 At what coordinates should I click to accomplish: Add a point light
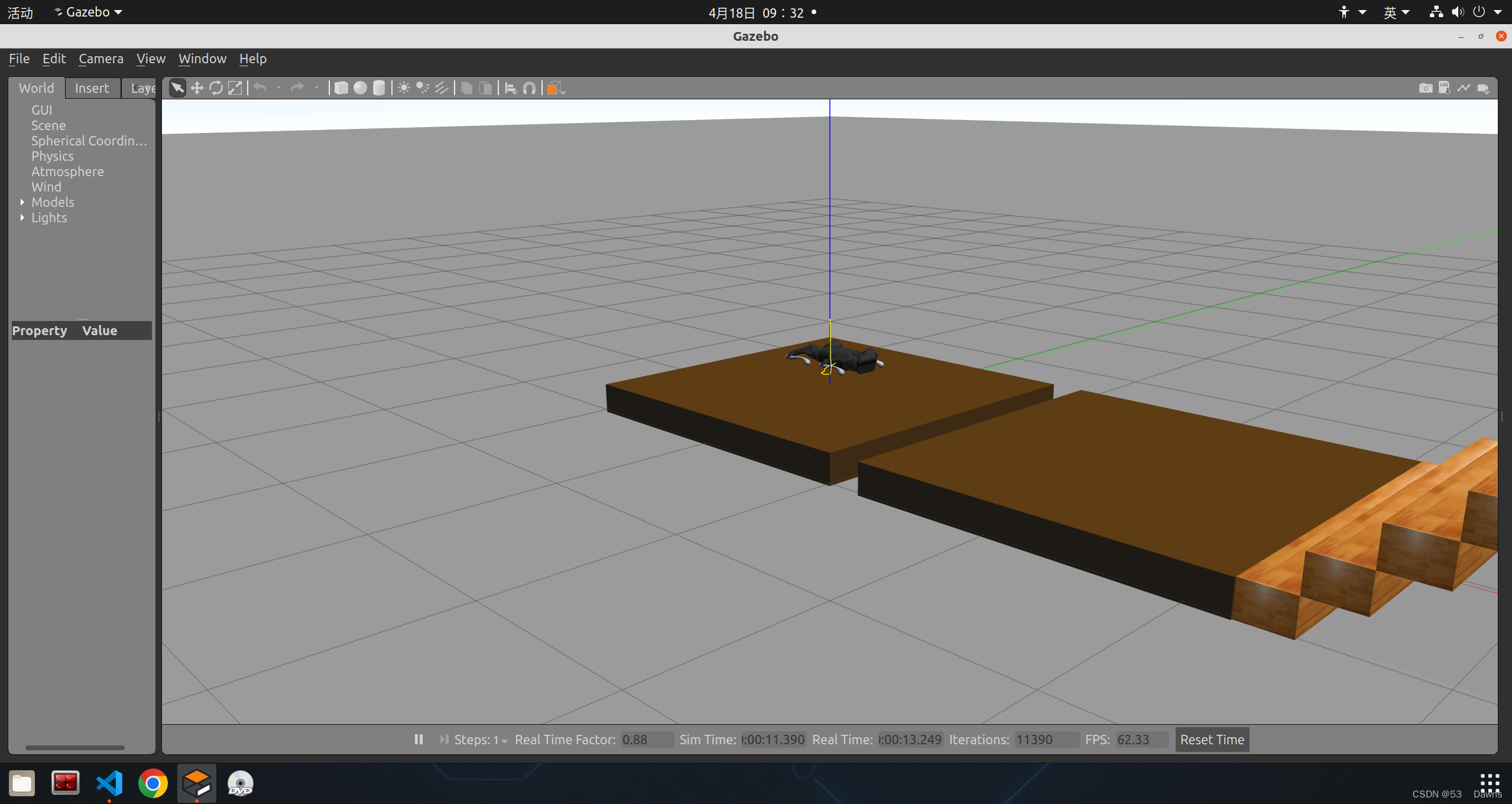coord(404,88)
